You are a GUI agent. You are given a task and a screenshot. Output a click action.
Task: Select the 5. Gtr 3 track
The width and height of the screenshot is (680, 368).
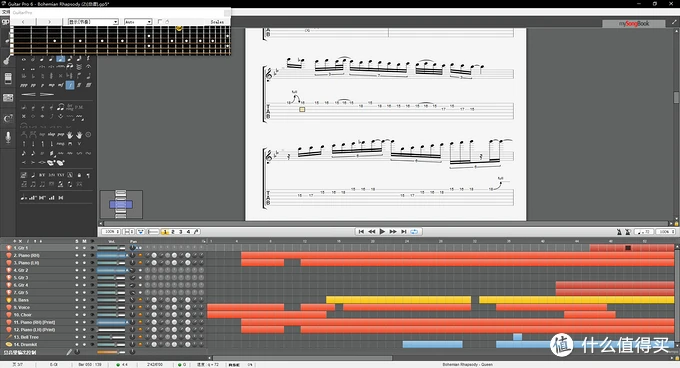pos(21,277)
